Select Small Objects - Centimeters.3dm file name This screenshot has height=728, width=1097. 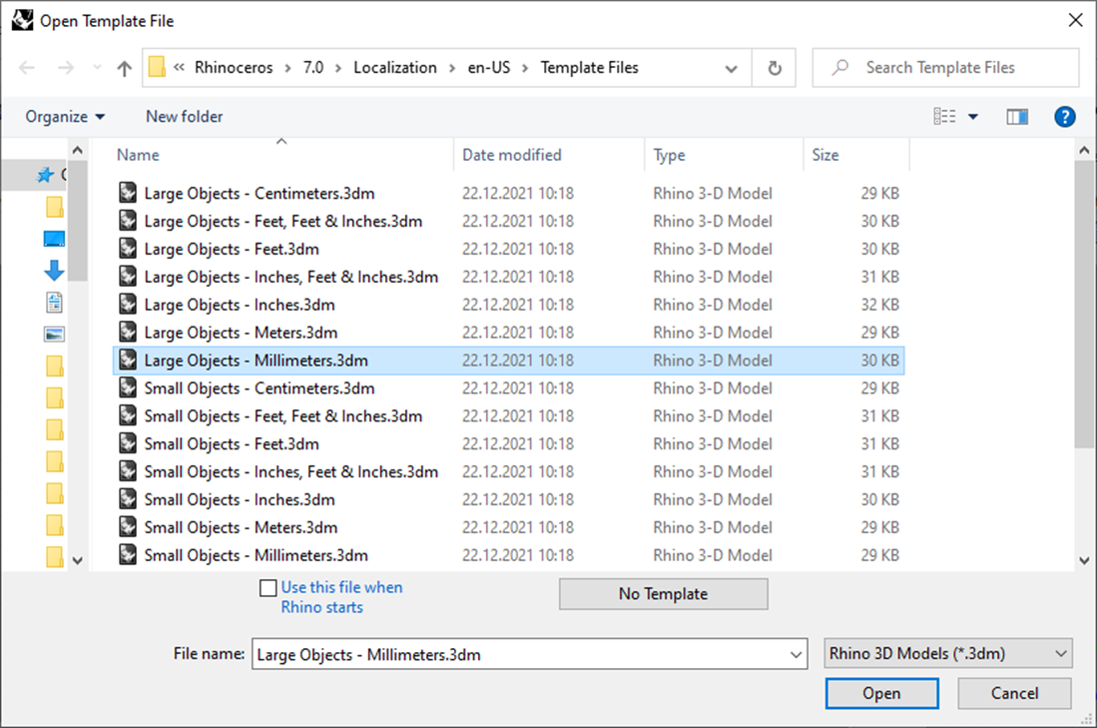[259, 388]
